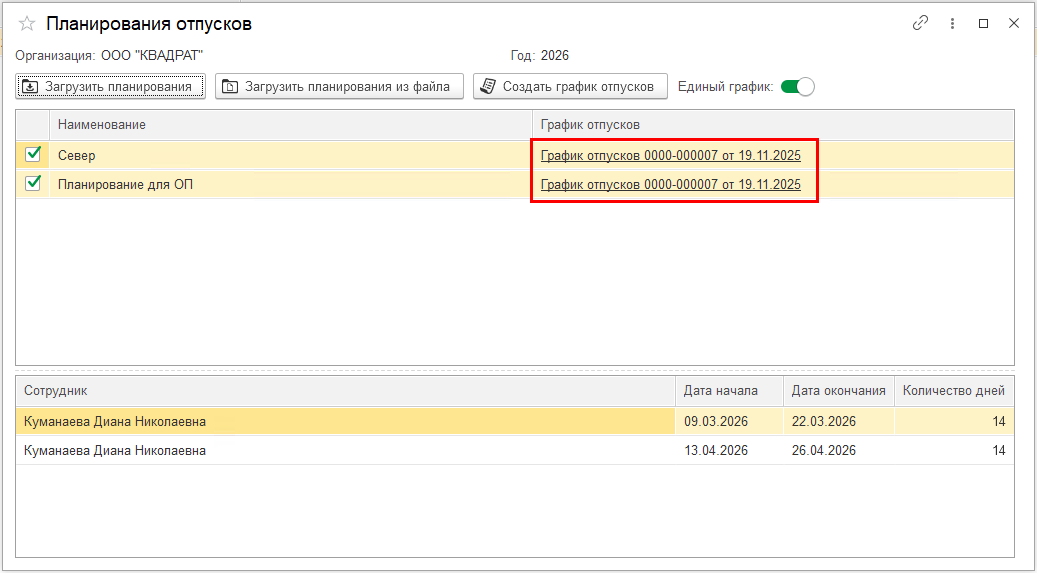This screenshot has height=573, width=1037.
Task: Click Загрузить планирования button
Action: click(x=110, y=87)
